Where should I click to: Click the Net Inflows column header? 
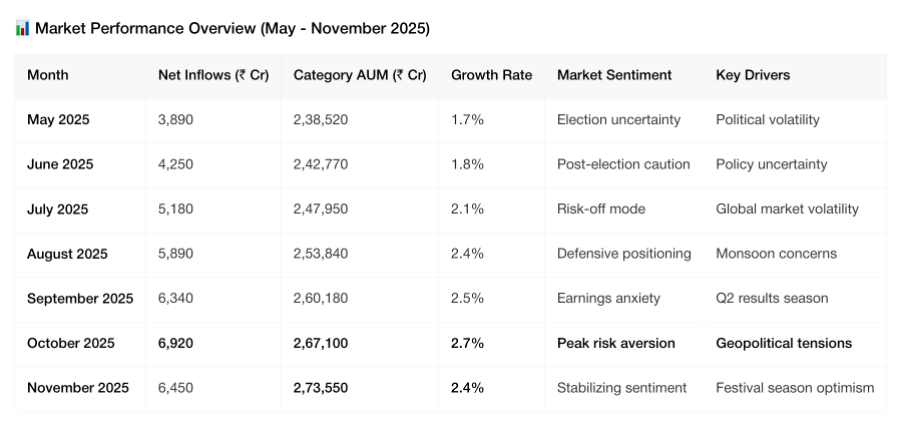pyautogui.click(x=213, y=75)
